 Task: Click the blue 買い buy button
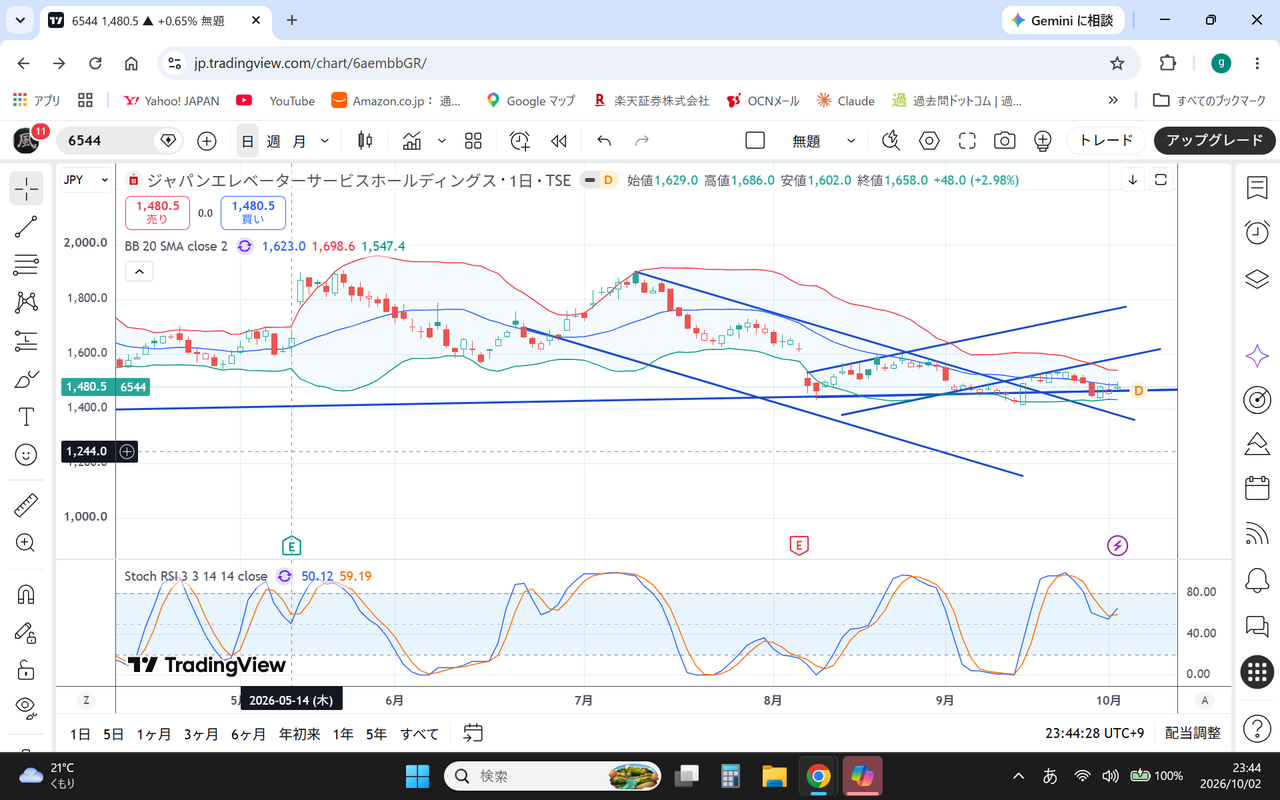coord(254,212)
